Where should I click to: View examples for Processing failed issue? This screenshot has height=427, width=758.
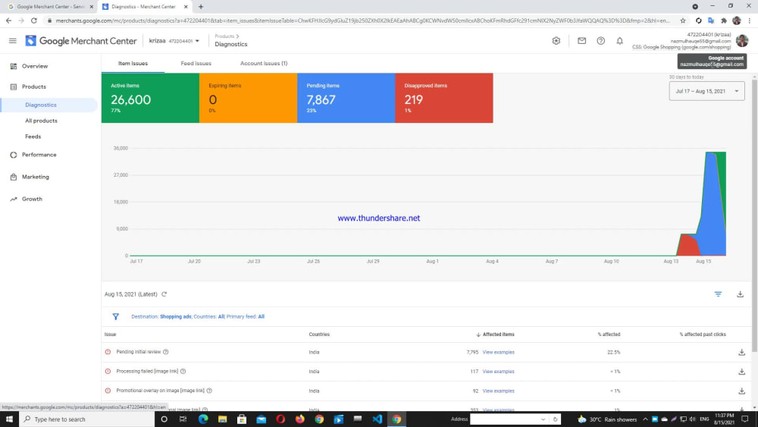(x=498, y=371)
